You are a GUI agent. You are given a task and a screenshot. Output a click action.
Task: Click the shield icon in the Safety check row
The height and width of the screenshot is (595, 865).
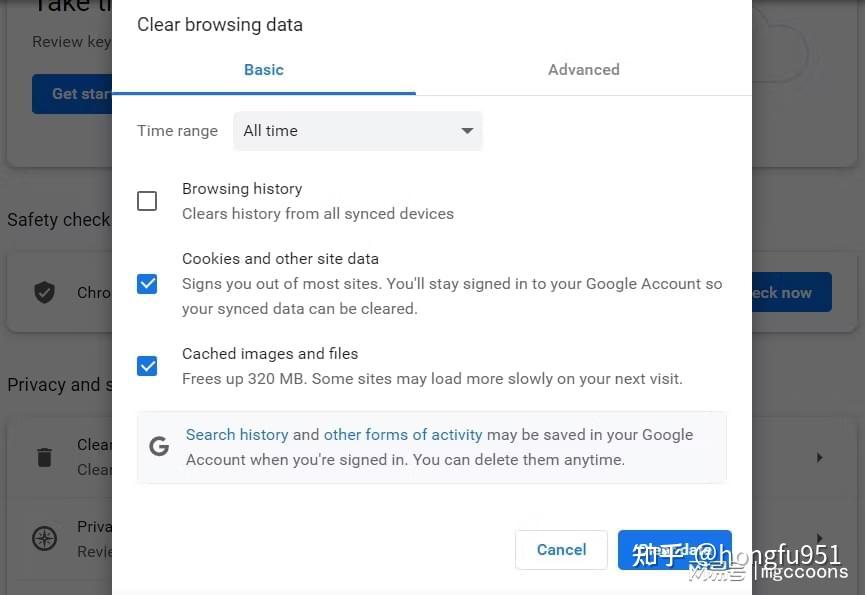tap(44, 292)
